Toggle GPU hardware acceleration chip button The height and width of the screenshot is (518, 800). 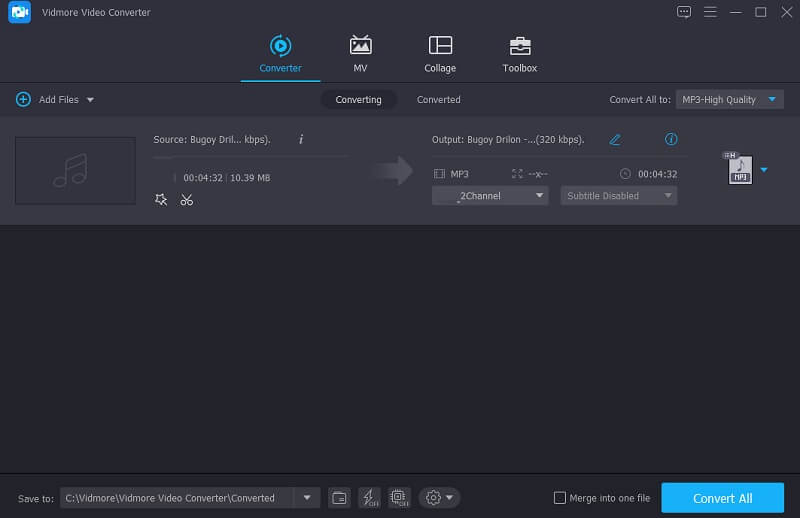pos(398,498)
